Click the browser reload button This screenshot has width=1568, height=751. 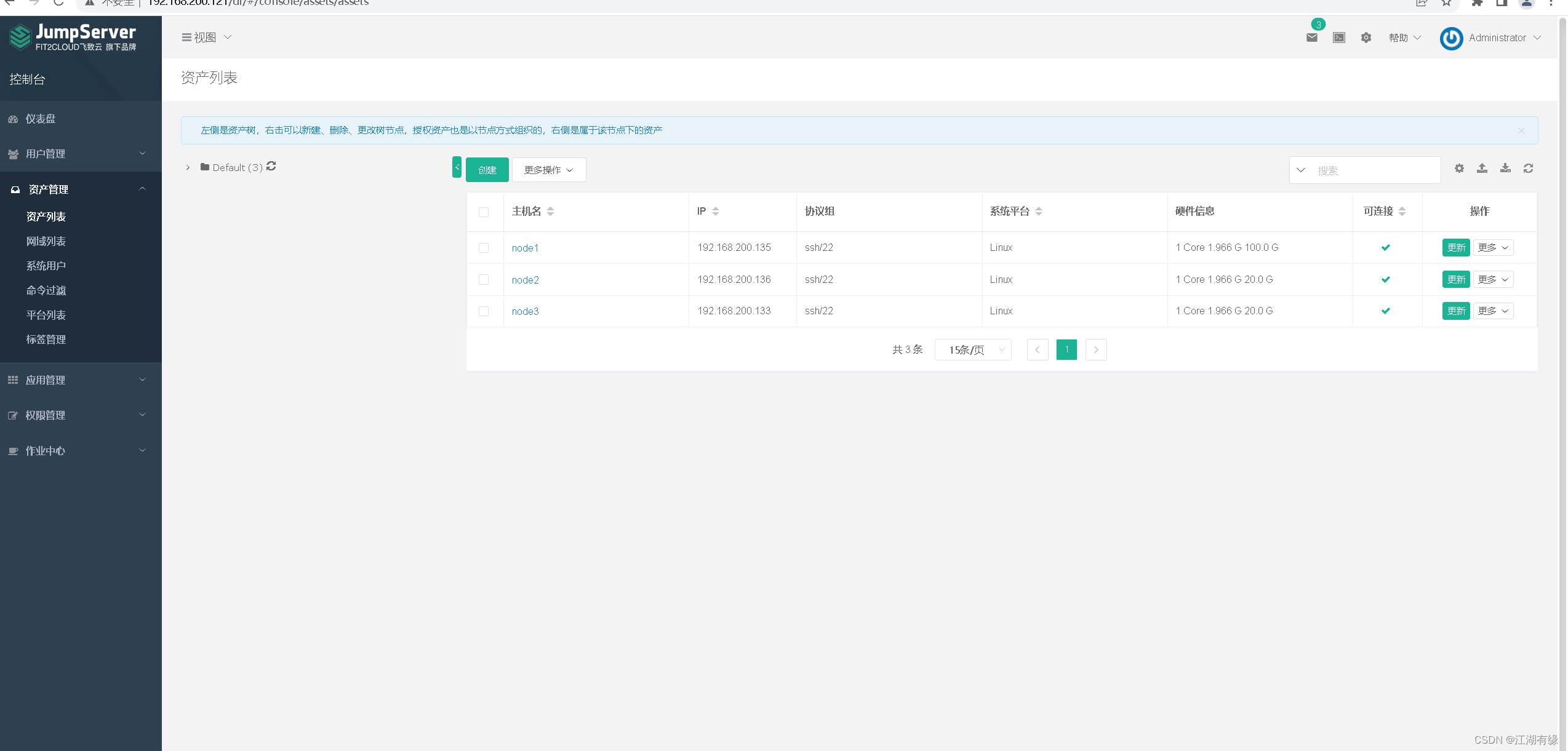coord(58,3)
